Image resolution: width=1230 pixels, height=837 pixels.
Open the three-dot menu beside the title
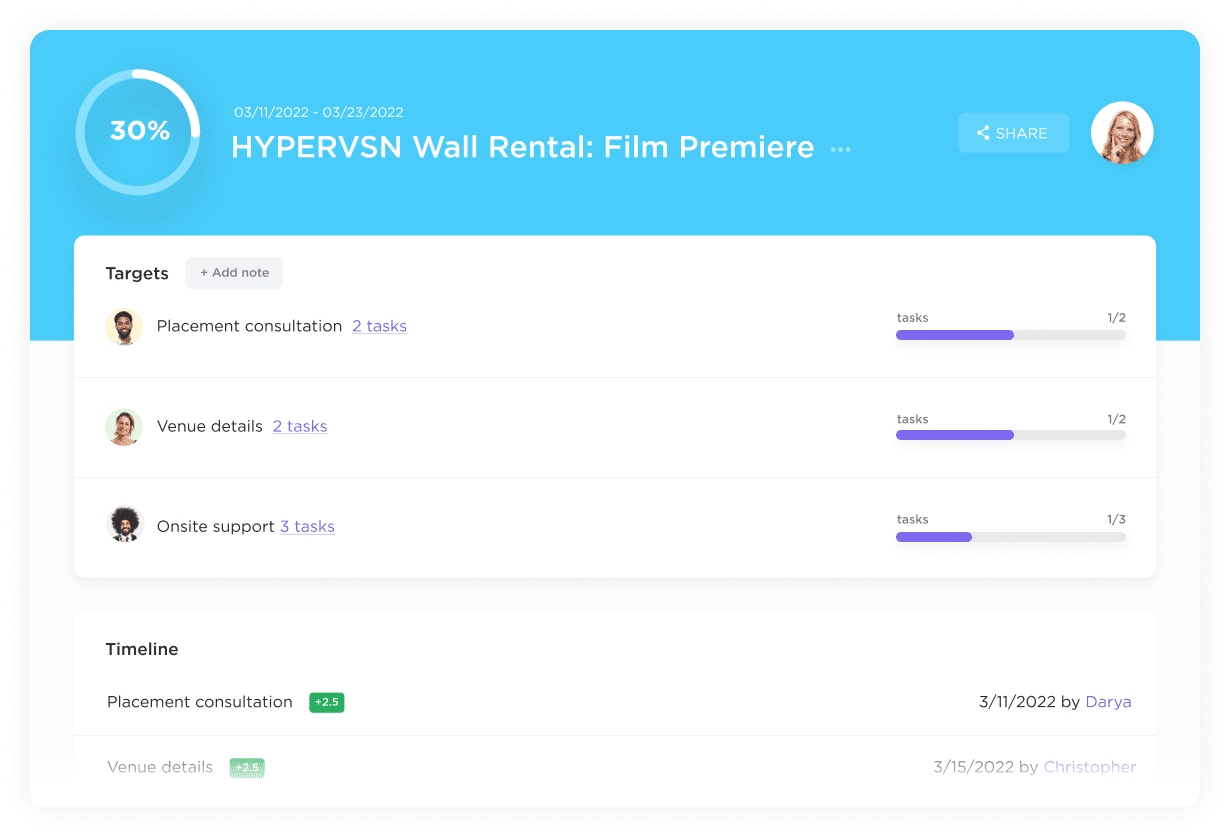pyautogui.click(x=841, y=149)
